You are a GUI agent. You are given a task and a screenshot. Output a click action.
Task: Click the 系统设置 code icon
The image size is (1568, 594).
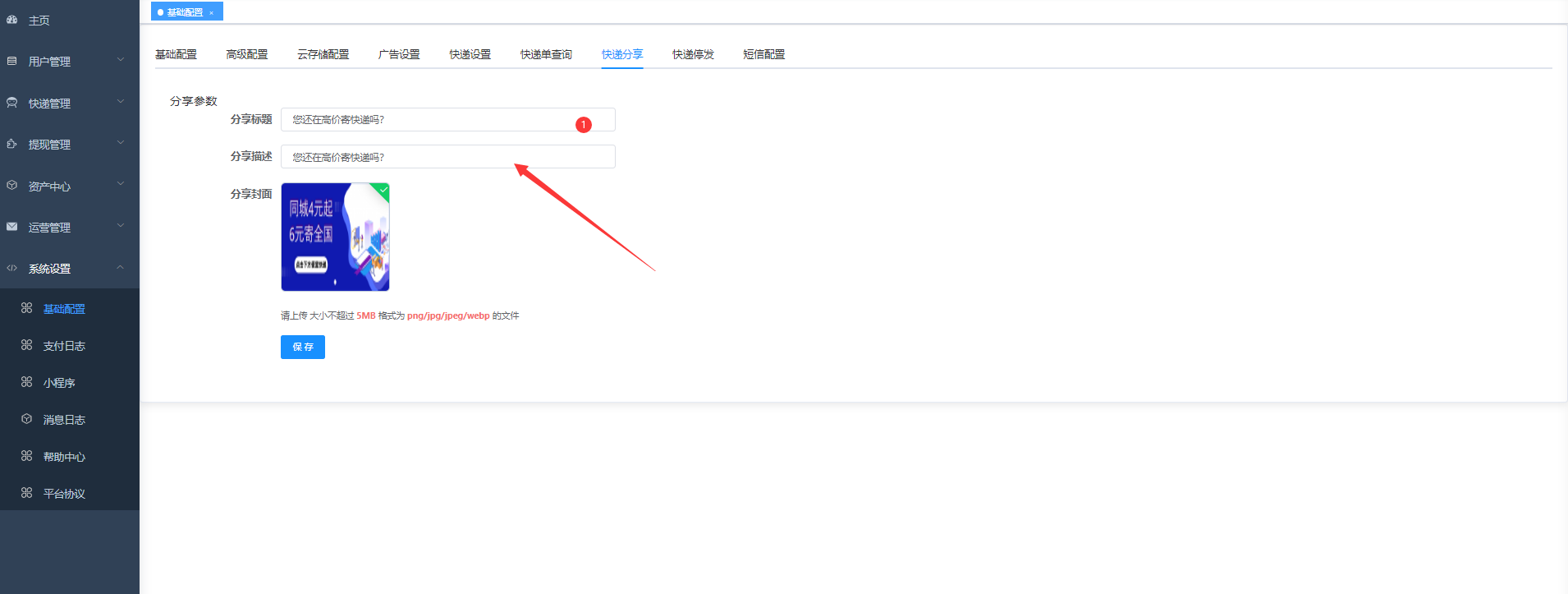[11, 268]
